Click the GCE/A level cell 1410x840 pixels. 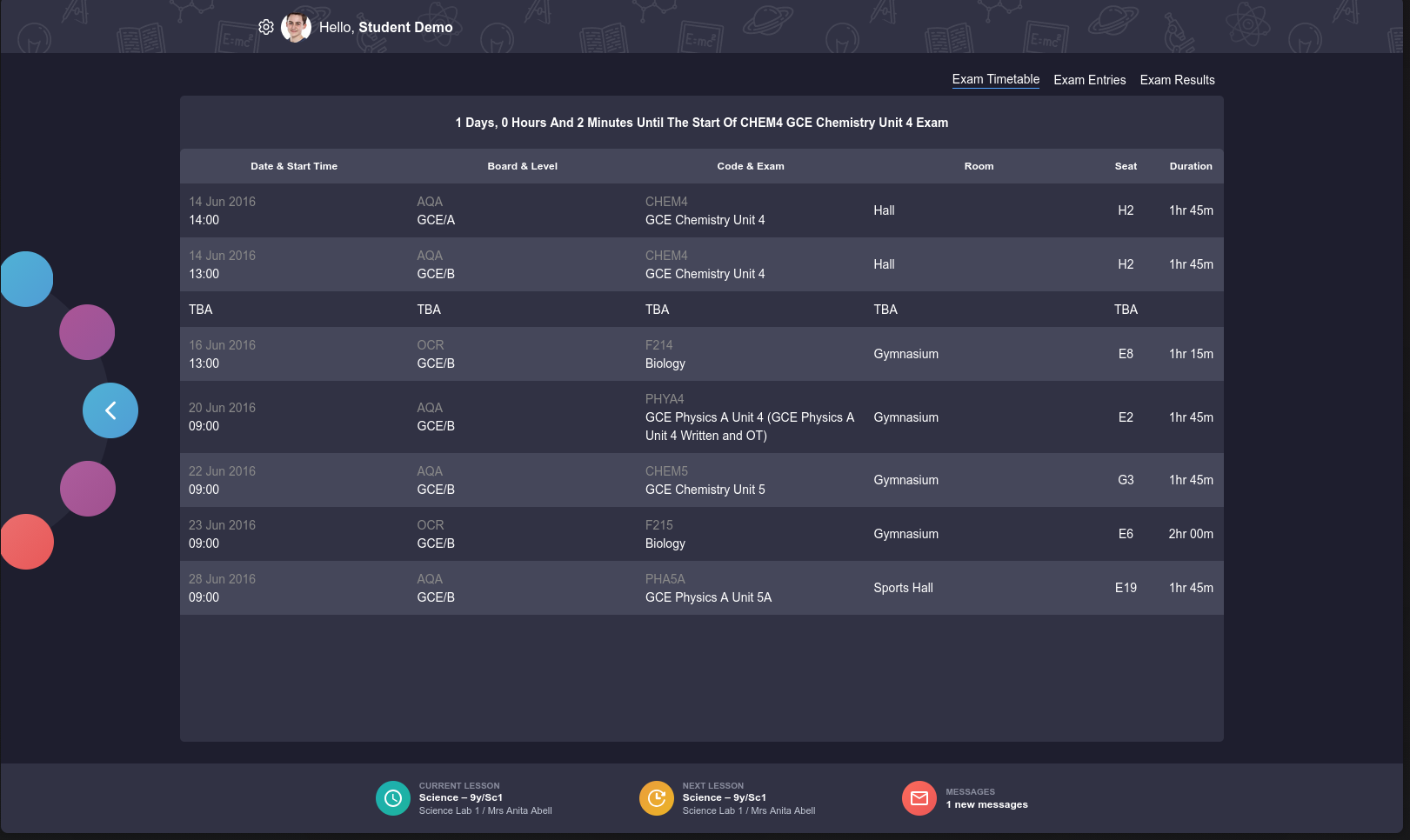click(x=523, y=210)
